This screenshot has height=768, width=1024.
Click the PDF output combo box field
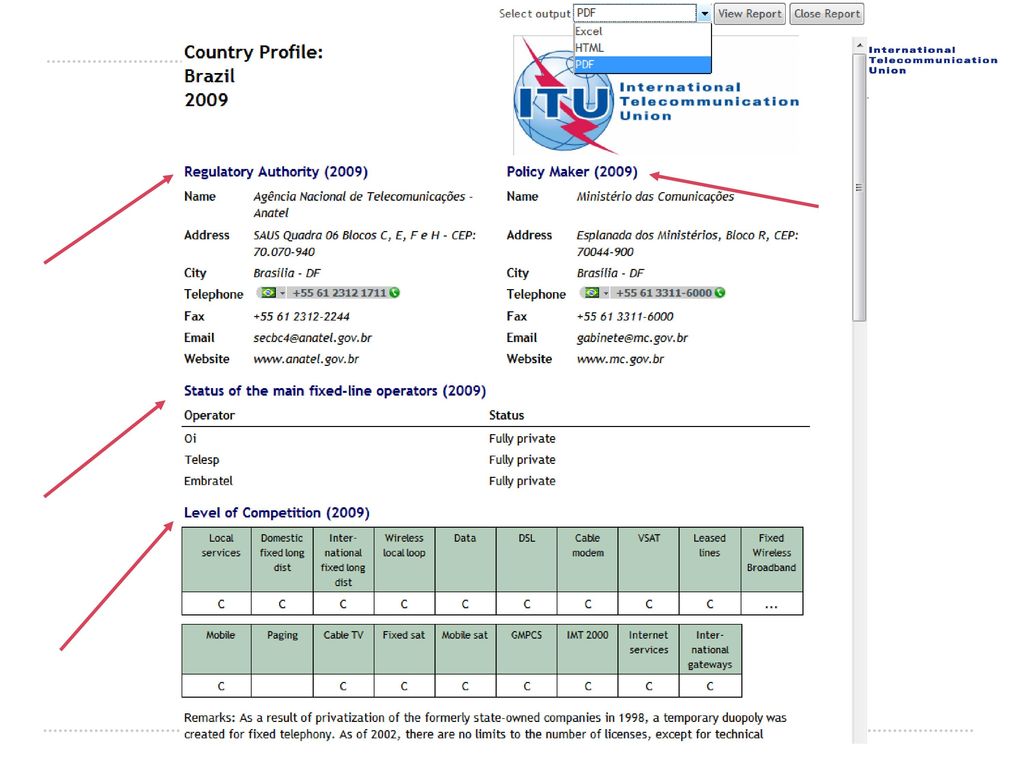pyautogui.click(x=635, y=13)
